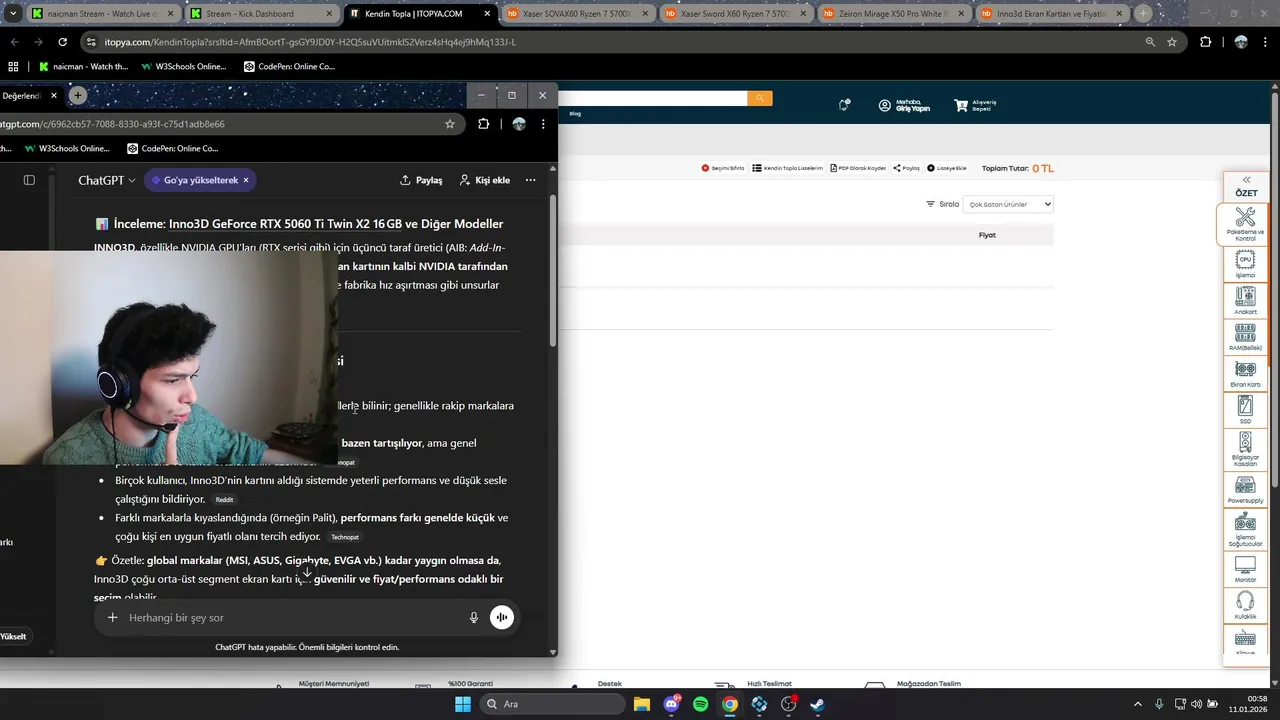
Task: Switch to Zeiron Mirage X50 Pro tab
Action: 892,14
